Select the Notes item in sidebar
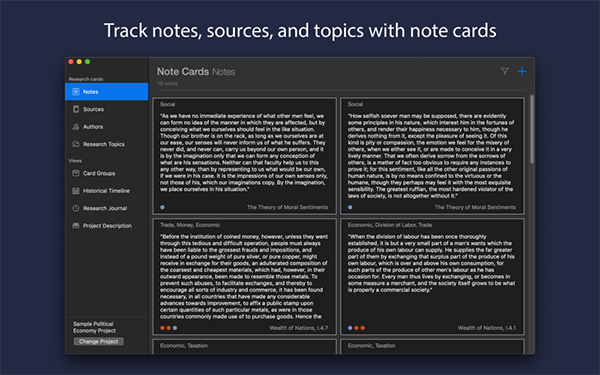The width and height of the screenshot is (600, 375). point(106,92)
